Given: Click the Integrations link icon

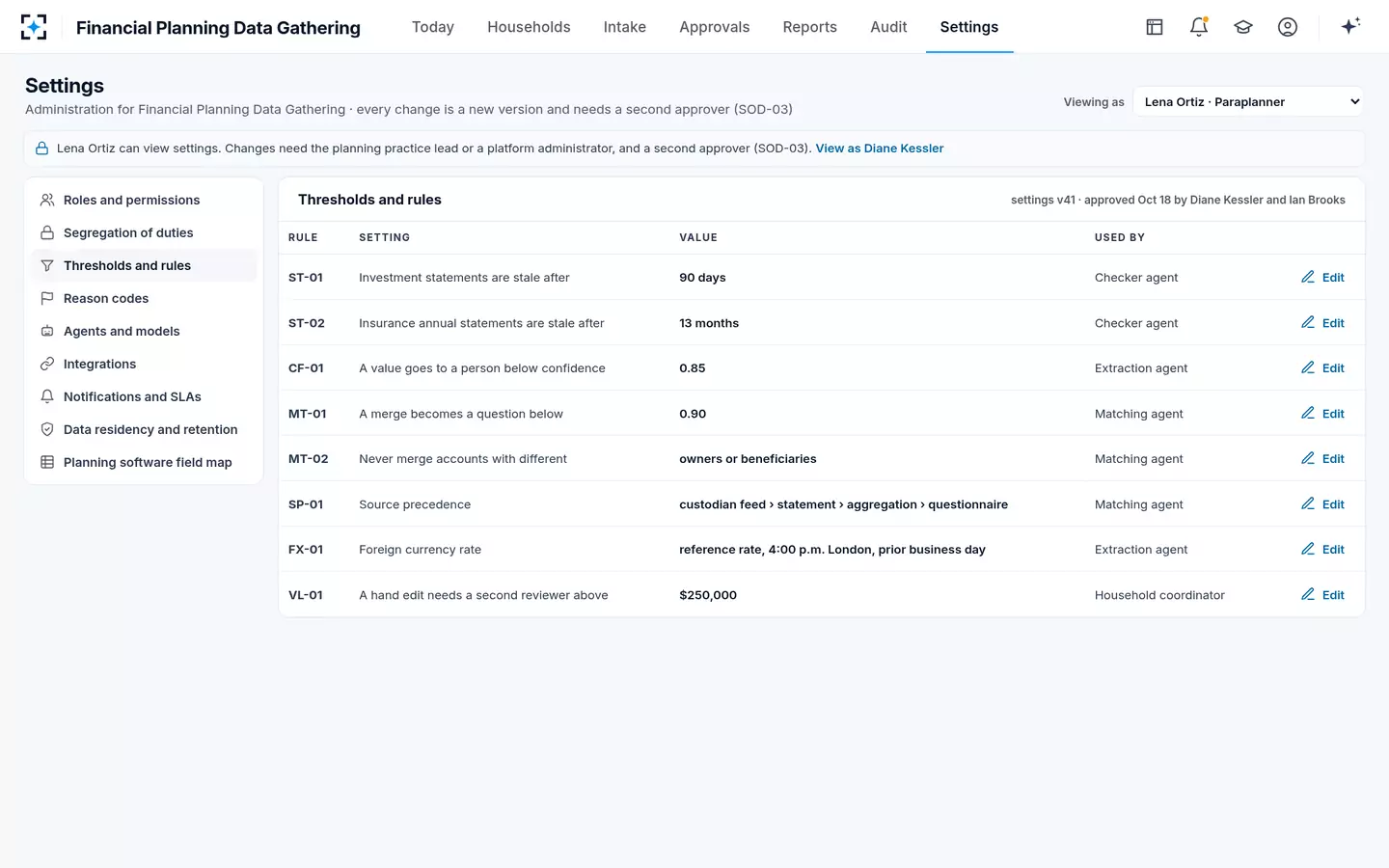Looking at the screenshot, I should (x=47, y=364).
